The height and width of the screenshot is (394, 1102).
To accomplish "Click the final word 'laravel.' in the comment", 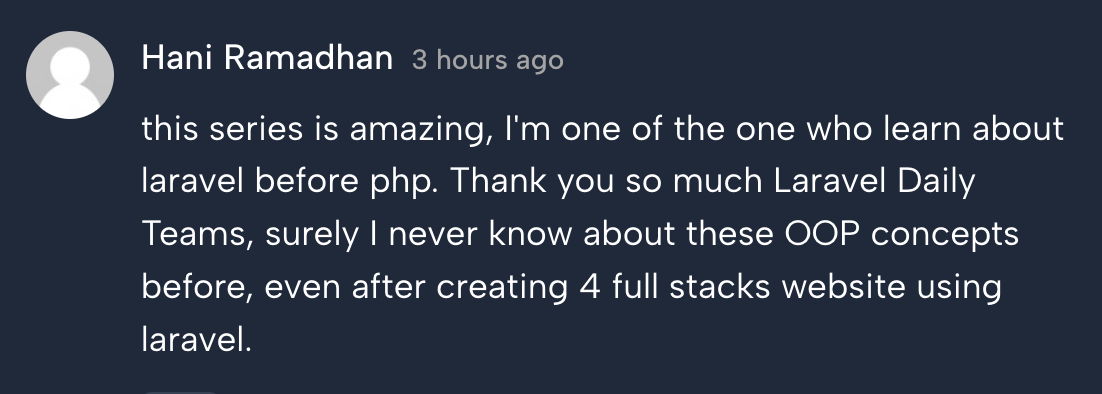I will (x=196, y=339).
